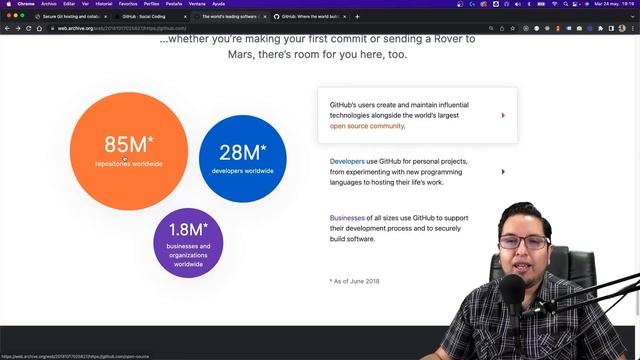Open the tab search dropdown arrow
This screenshot has width=640, height=360.
(633, 17)
